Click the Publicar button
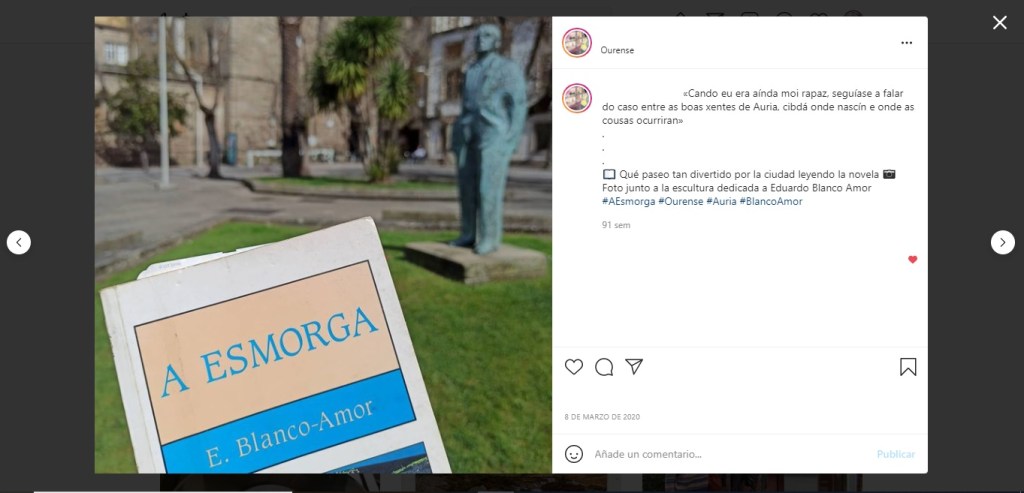1024x493 pixels. 895,454
